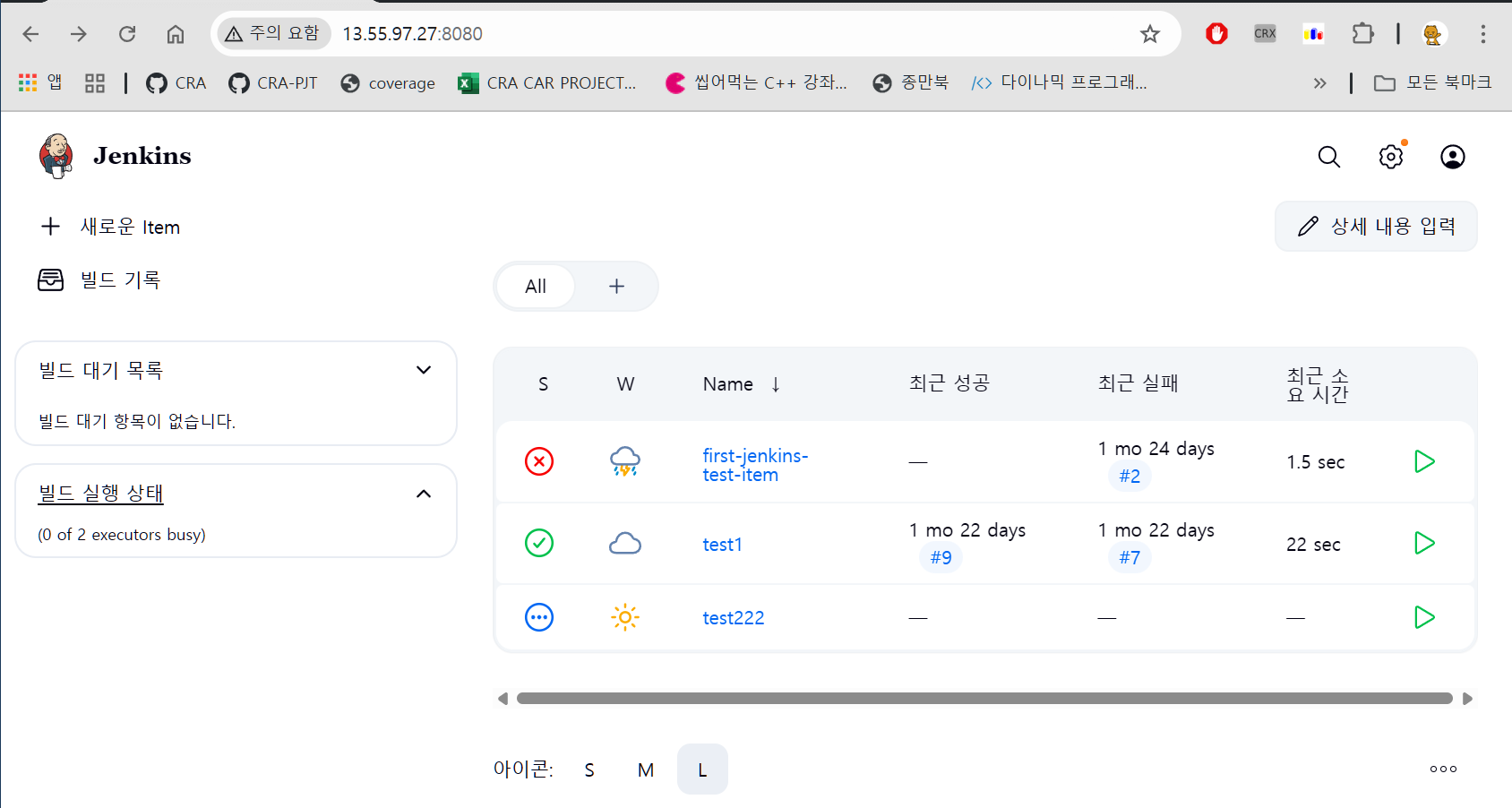Click the Jenkins logo in header

click(56, 156)
